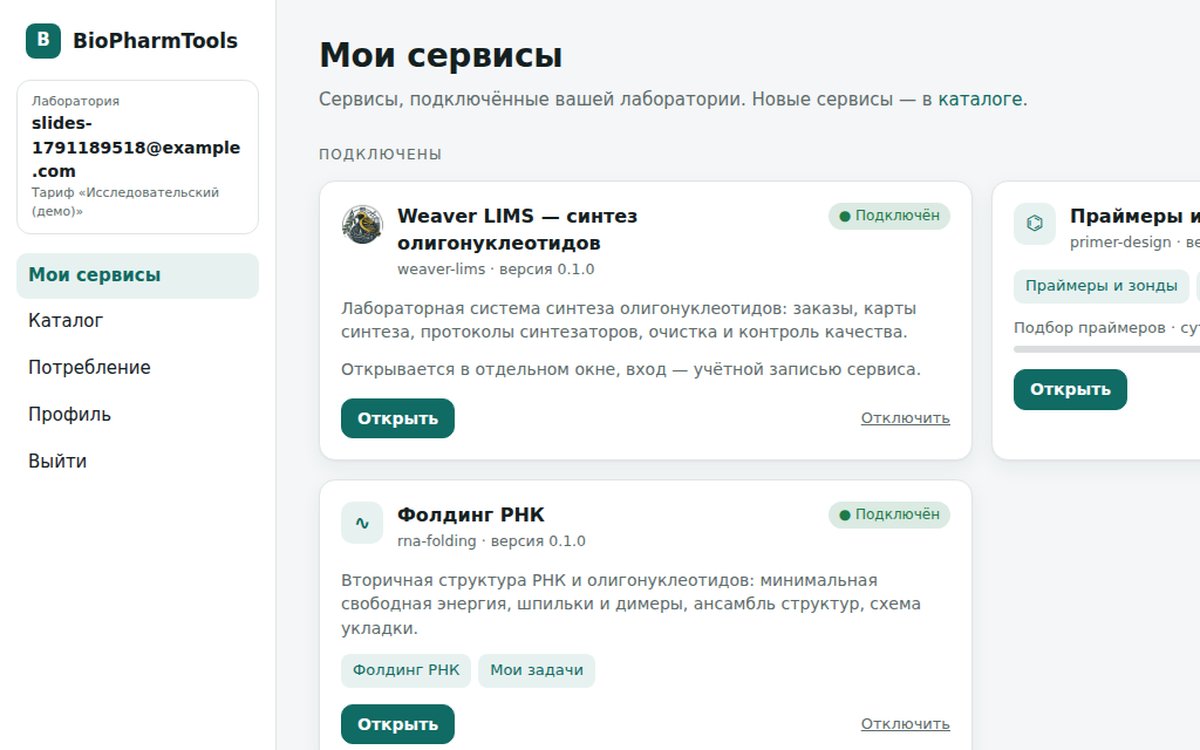
Task: Disconnect Фолдинг РНК via Отключить
Action: pyautogui.click(x=905, y=724)
